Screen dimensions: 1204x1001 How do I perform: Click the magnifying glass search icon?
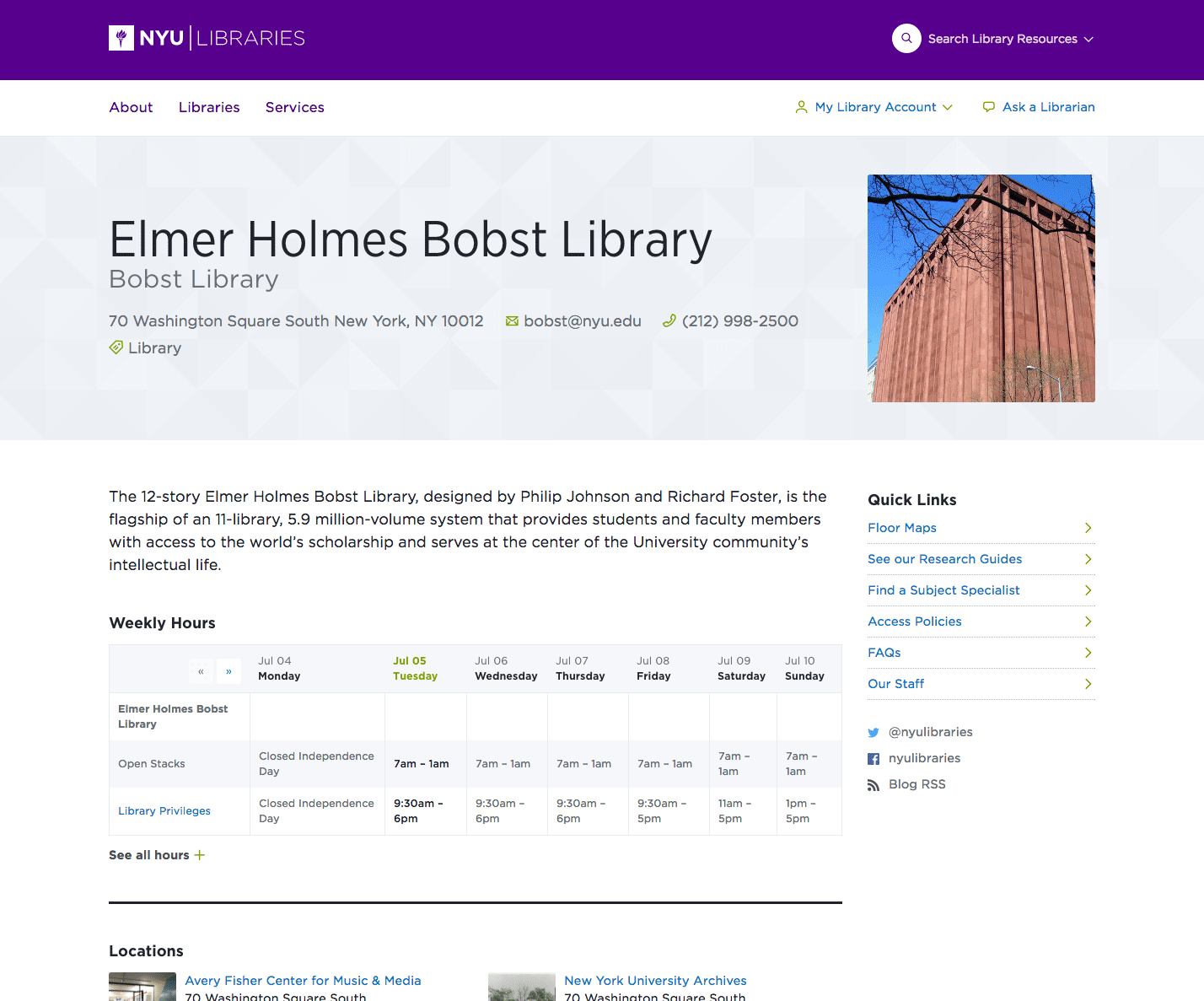pos(906,38)
